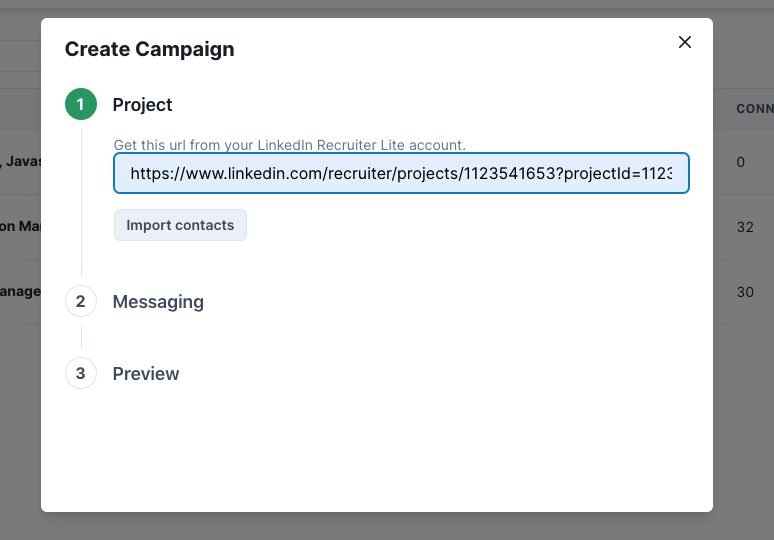Click the connections value 32

coord(744,227)
